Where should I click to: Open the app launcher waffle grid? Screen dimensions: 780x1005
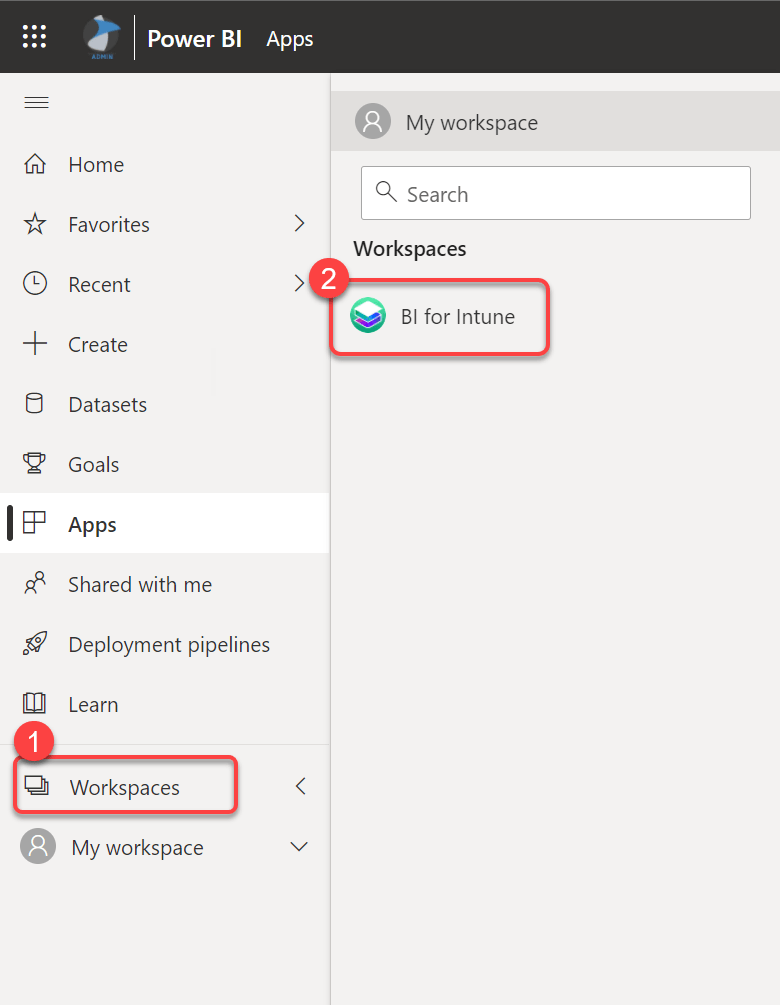click(35, 37)
